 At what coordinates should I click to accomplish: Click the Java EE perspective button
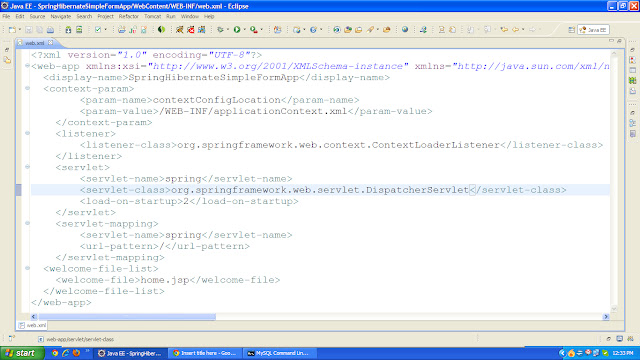coord(593,30)
